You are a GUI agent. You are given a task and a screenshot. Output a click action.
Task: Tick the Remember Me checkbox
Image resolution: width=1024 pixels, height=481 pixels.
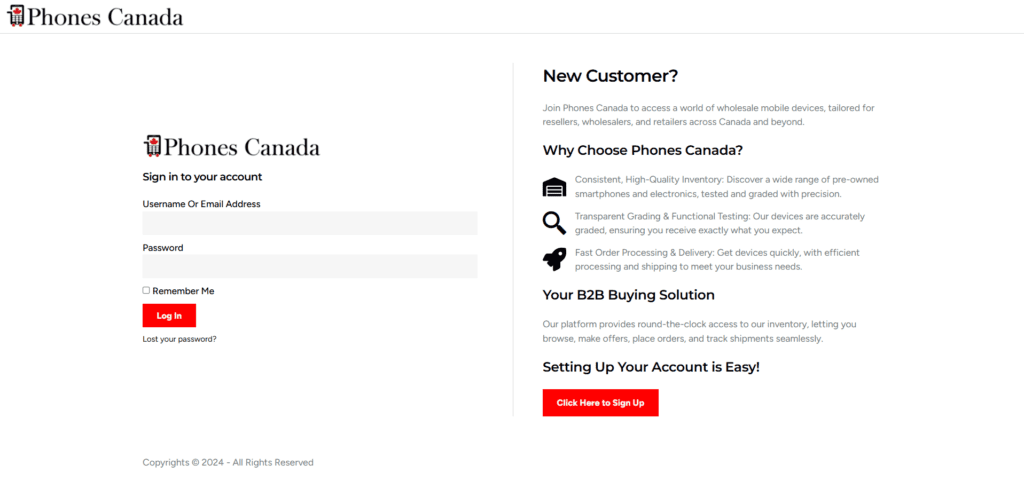tap(146, 291)
